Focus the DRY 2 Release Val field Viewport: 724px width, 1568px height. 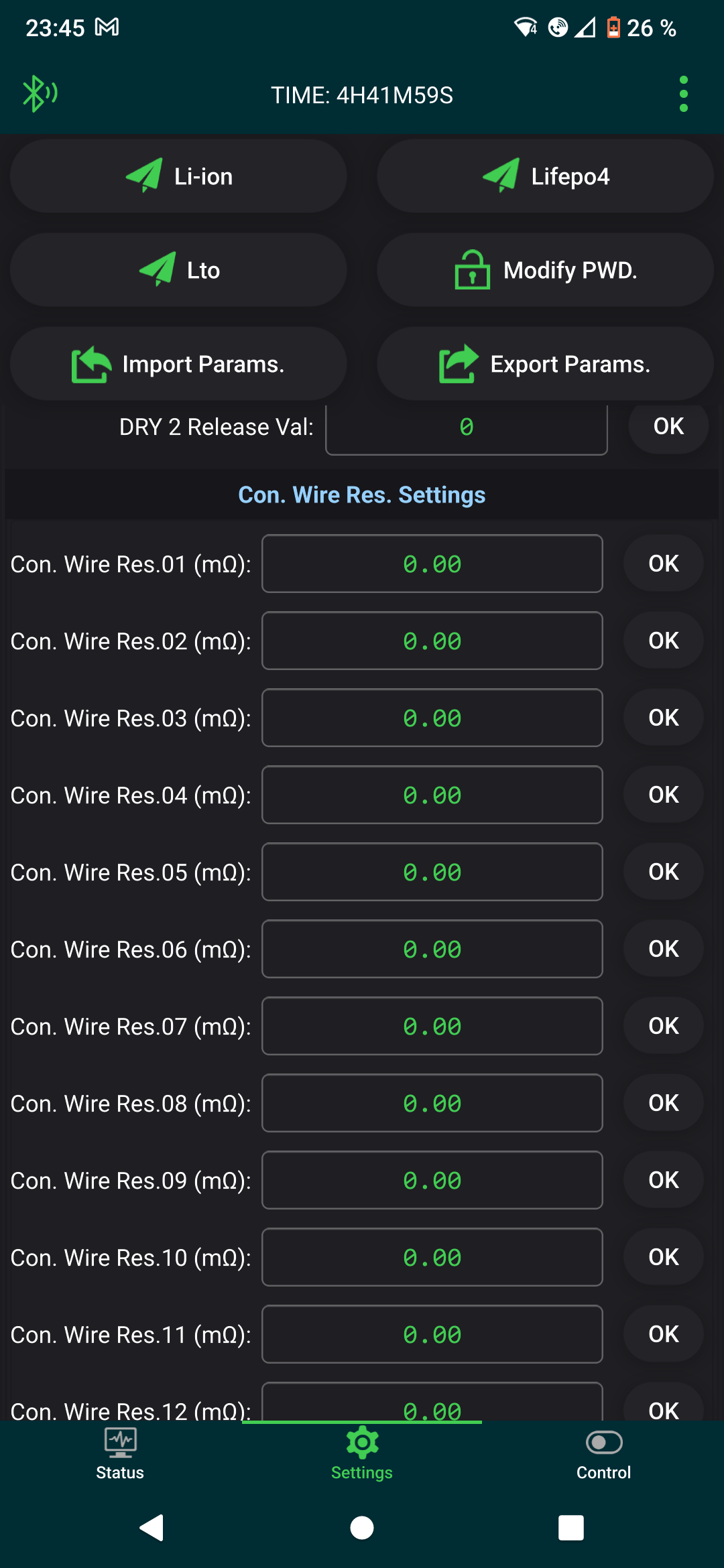467,428
